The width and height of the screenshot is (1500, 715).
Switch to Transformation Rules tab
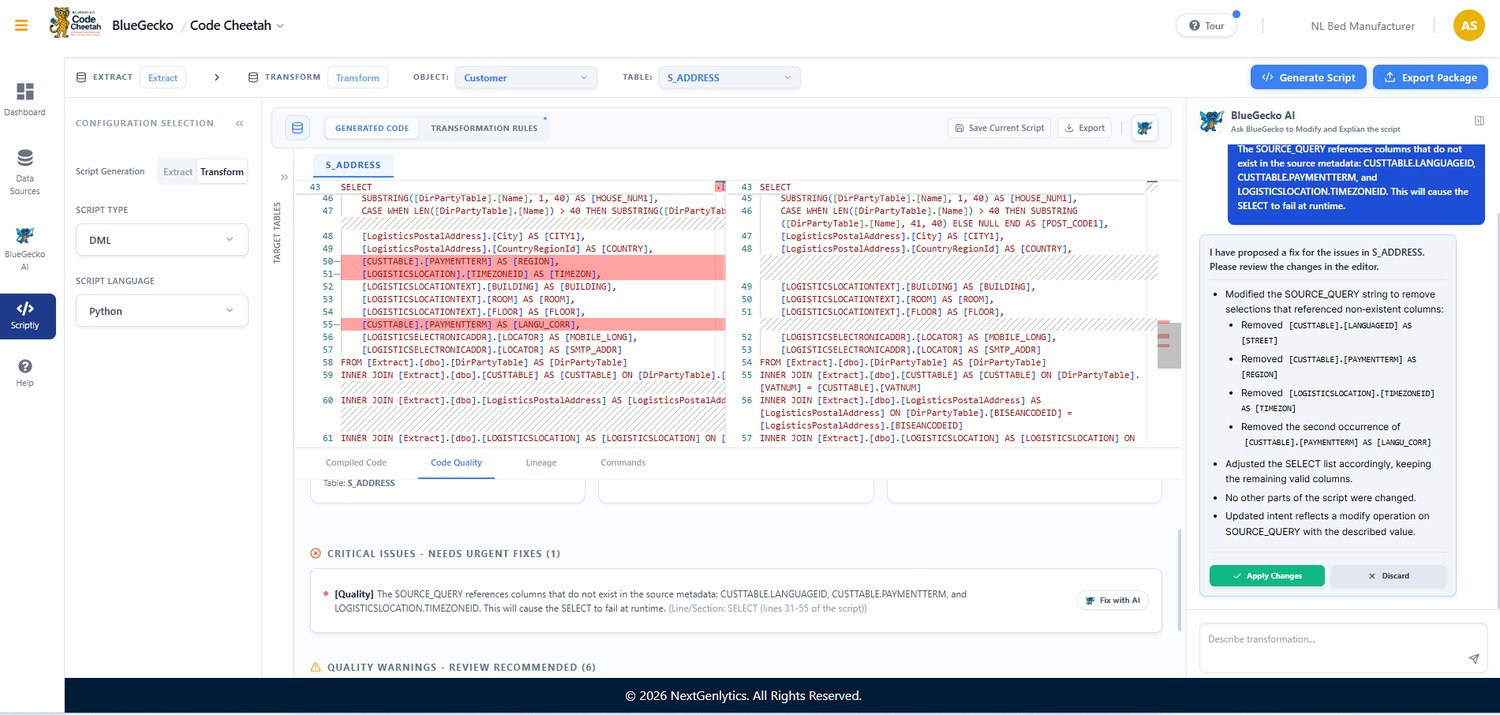pyautogui.click(x=484, y=128)
